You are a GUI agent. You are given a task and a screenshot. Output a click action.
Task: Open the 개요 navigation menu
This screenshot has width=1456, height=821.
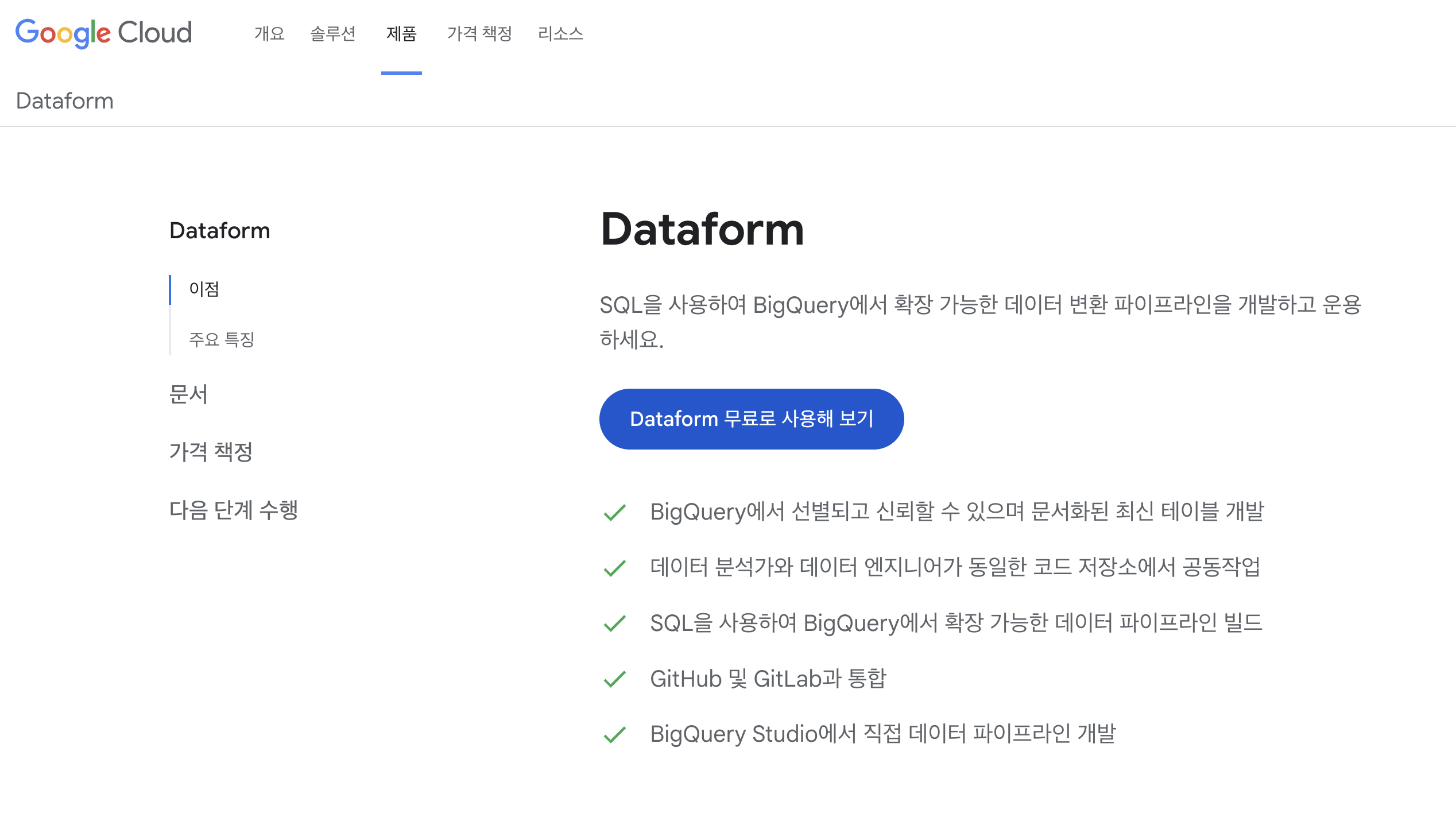pos(269,33)
